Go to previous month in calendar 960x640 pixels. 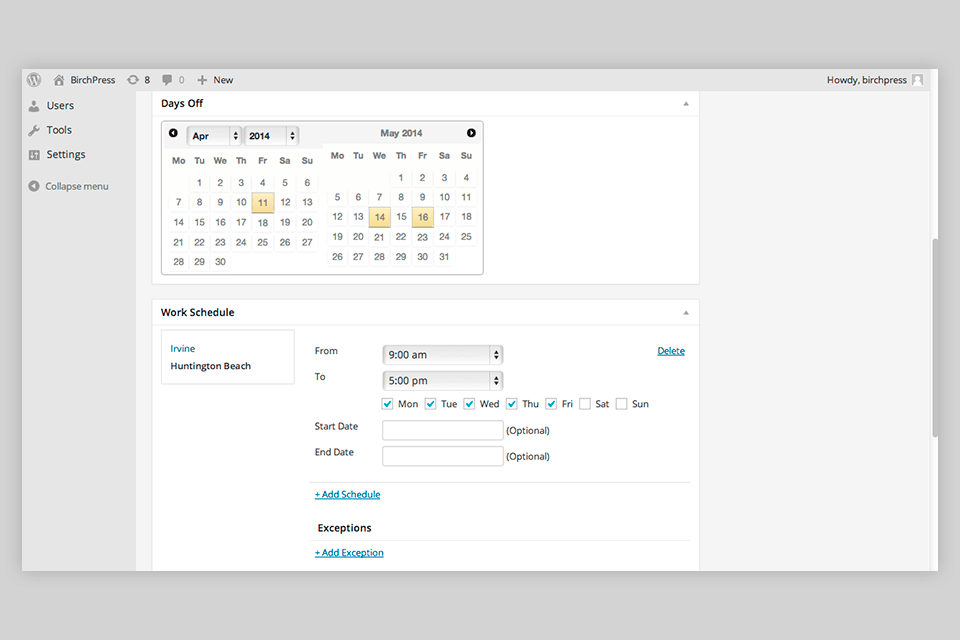point(173,133)
